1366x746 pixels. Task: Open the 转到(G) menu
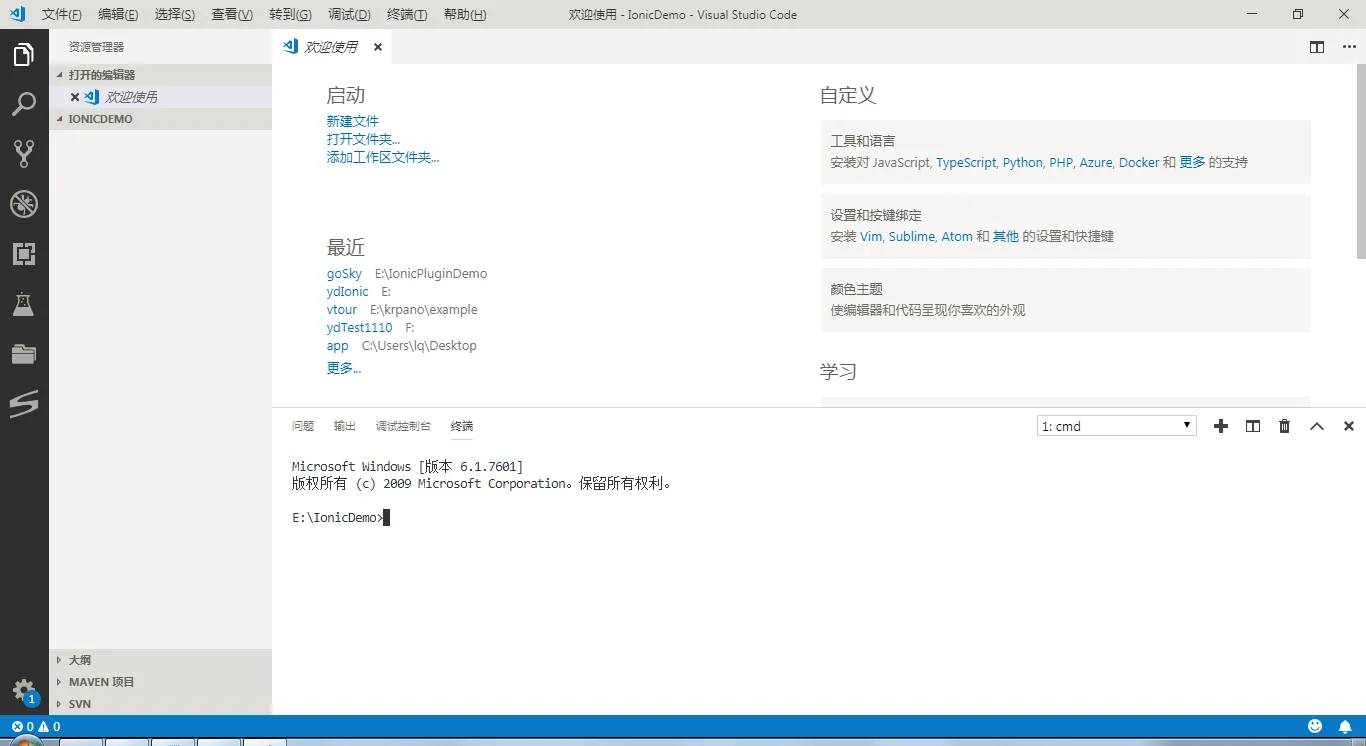(291, 15)
